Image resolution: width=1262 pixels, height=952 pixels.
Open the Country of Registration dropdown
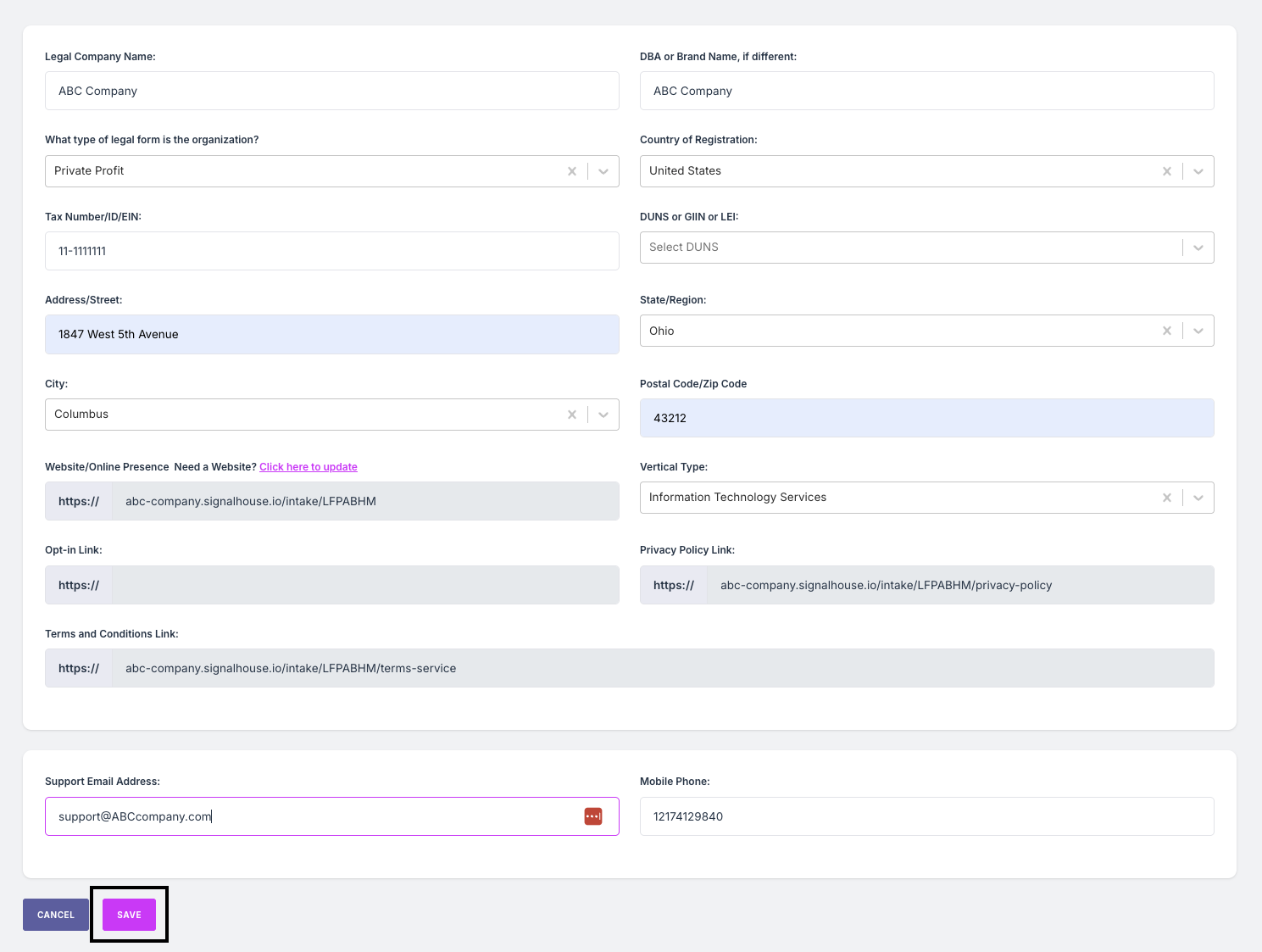point(1198,171)
